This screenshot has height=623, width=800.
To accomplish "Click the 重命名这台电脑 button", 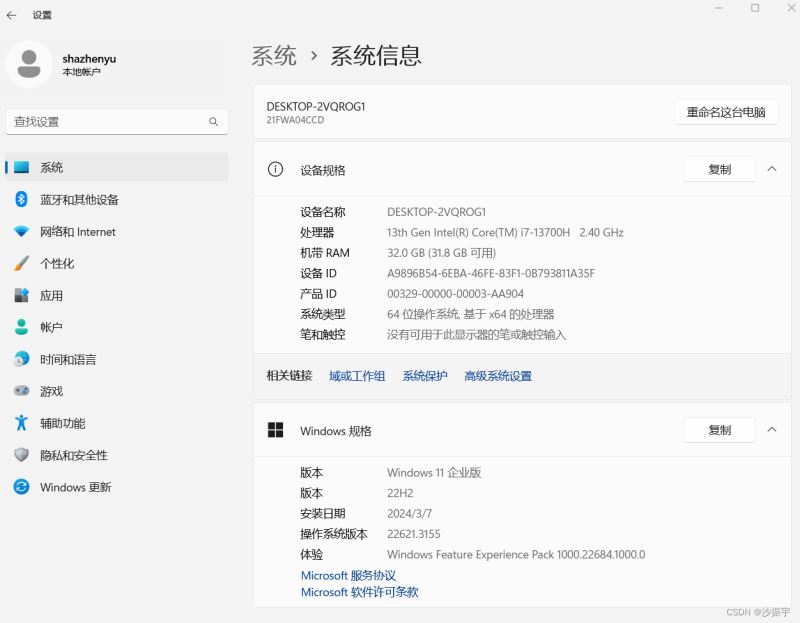I will pyautogui.click(x=726, y=112).
